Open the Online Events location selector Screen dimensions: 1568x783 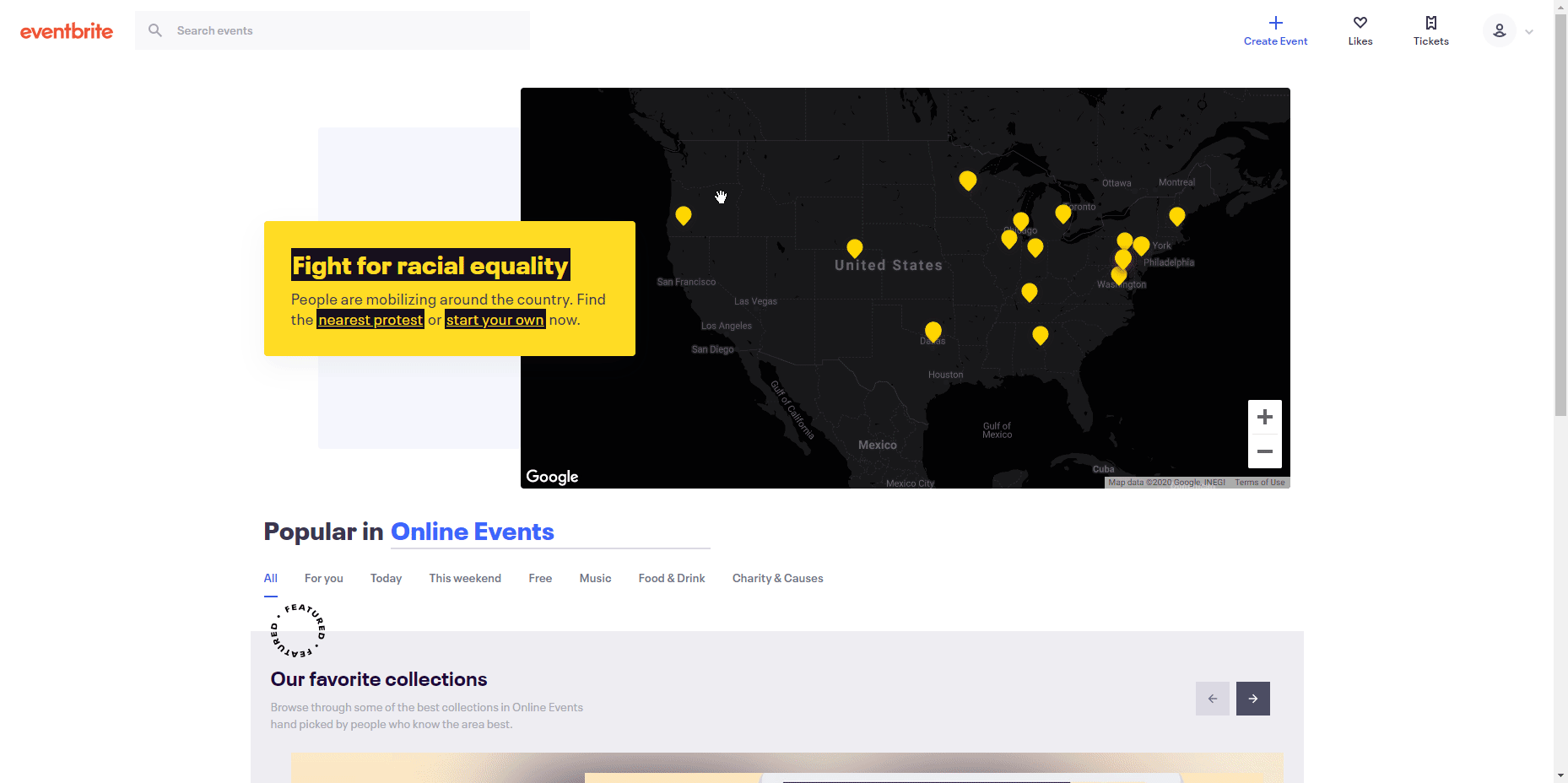(472, 532)
